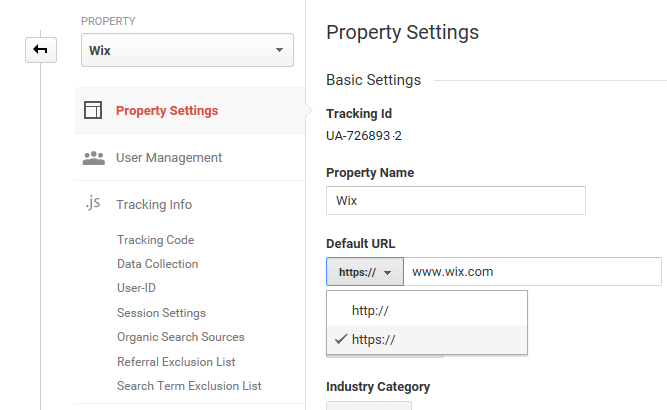Screen dimensions: 667x410
Task: Click the Default URL text field
Action: 532,272
